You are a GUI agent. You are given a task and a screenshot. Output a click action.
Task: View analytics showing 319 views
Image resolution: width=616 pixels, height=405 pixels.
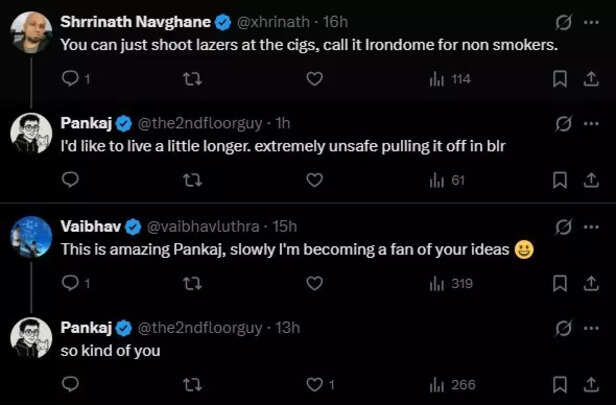coord(449,283)
